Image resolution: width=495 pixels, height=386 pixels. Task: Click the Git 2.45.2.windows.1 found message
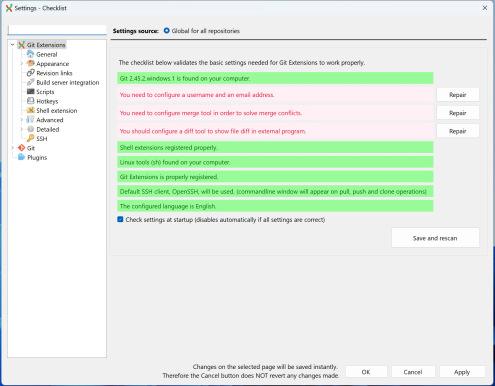click(275, 78)
